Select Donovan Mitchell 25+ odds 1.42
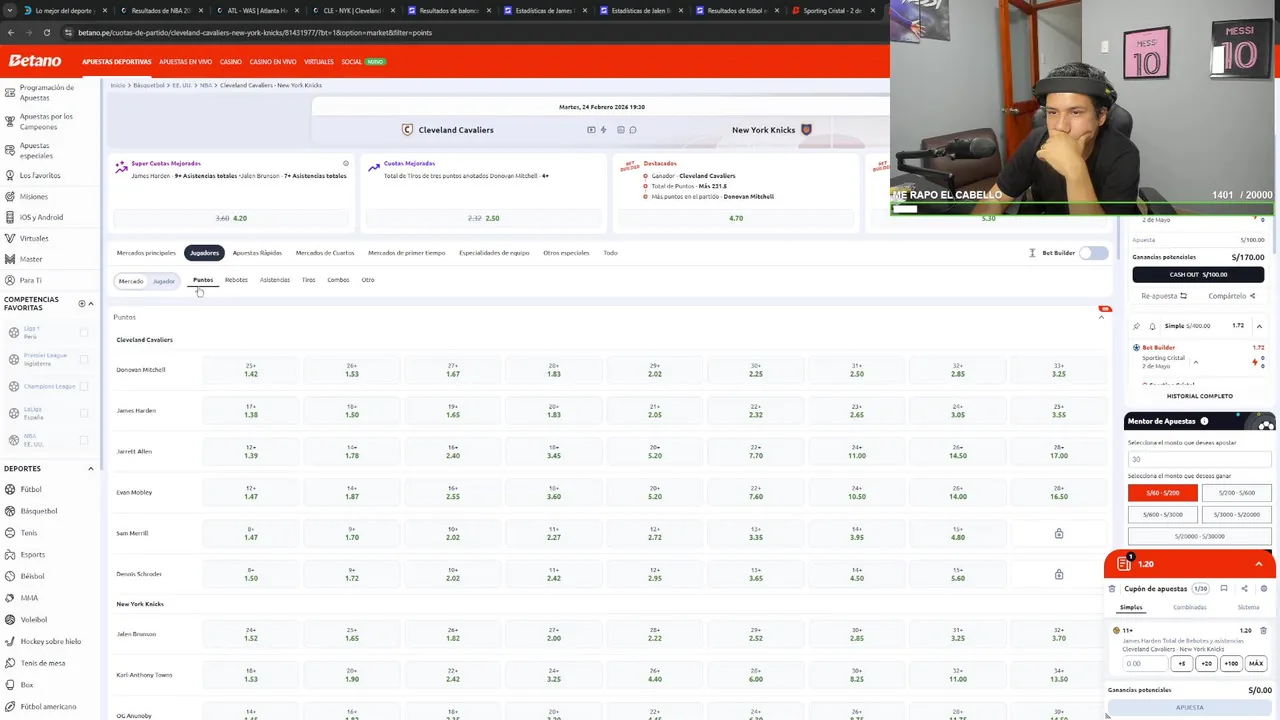1280x720 pixels. 251,370
